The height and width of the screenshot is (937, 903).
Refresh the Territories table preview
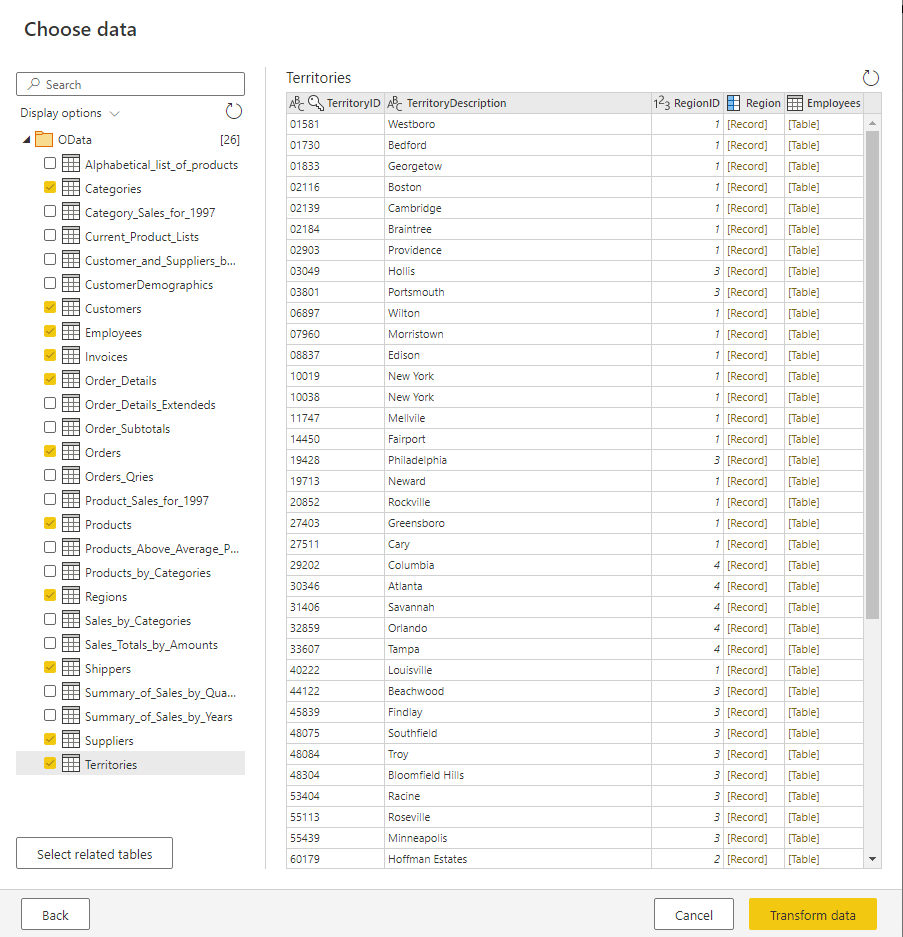click(870, 77)
